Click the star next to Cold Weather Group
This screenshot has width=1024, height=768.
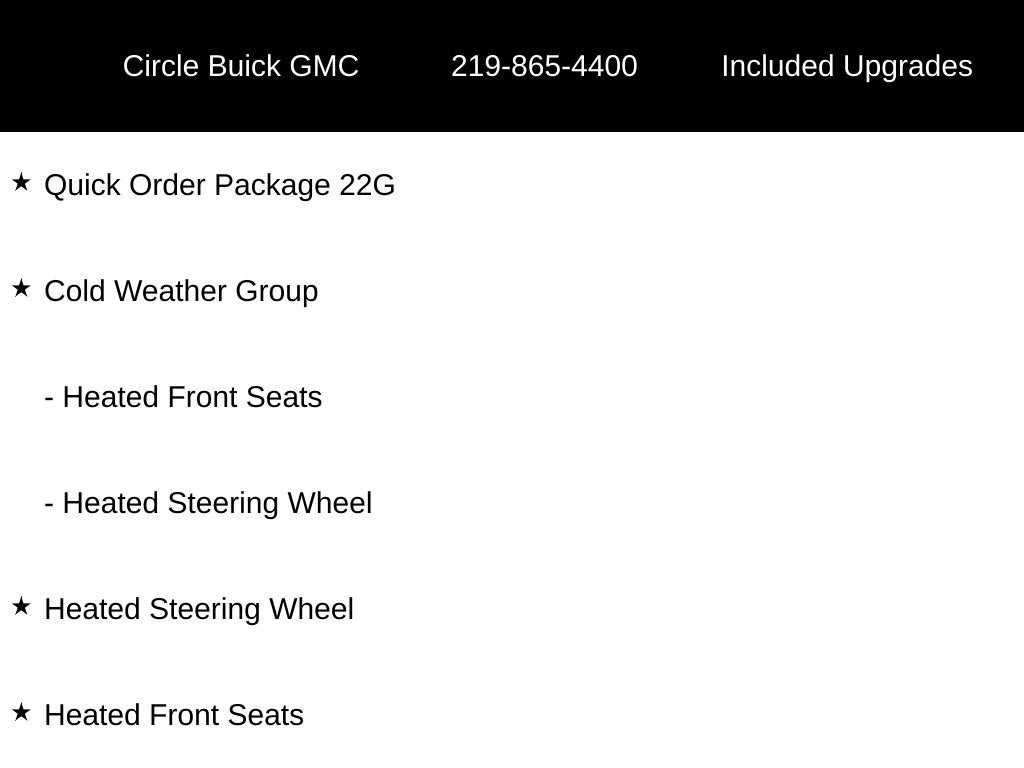[x=22, y=288]
